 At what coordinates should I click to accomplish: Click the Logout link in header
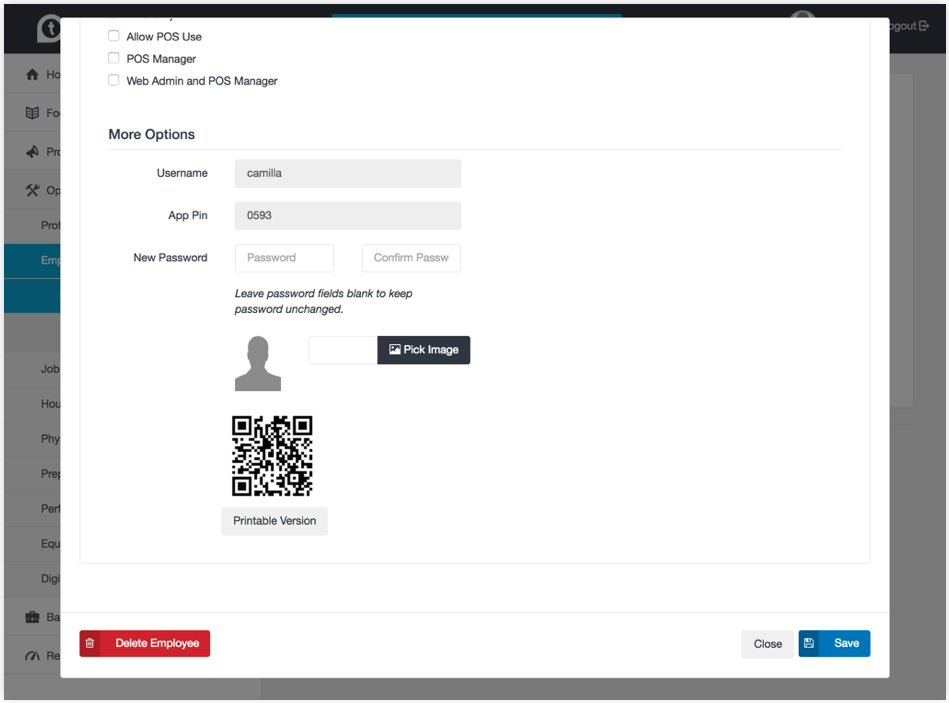click(x=908, y=26)
